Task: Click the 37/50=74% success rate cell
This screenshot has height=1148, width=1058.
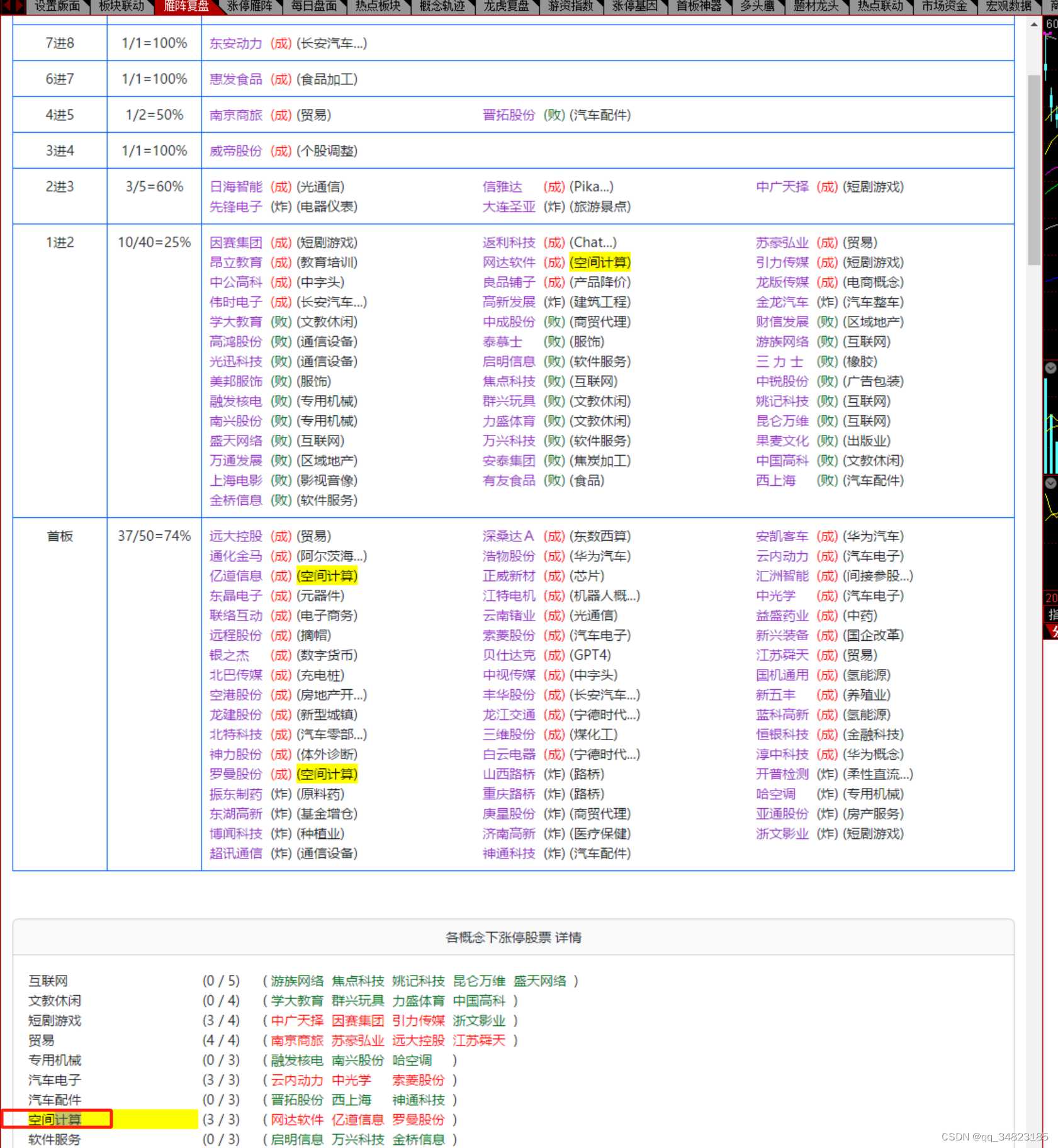Action: pos(154,536)
